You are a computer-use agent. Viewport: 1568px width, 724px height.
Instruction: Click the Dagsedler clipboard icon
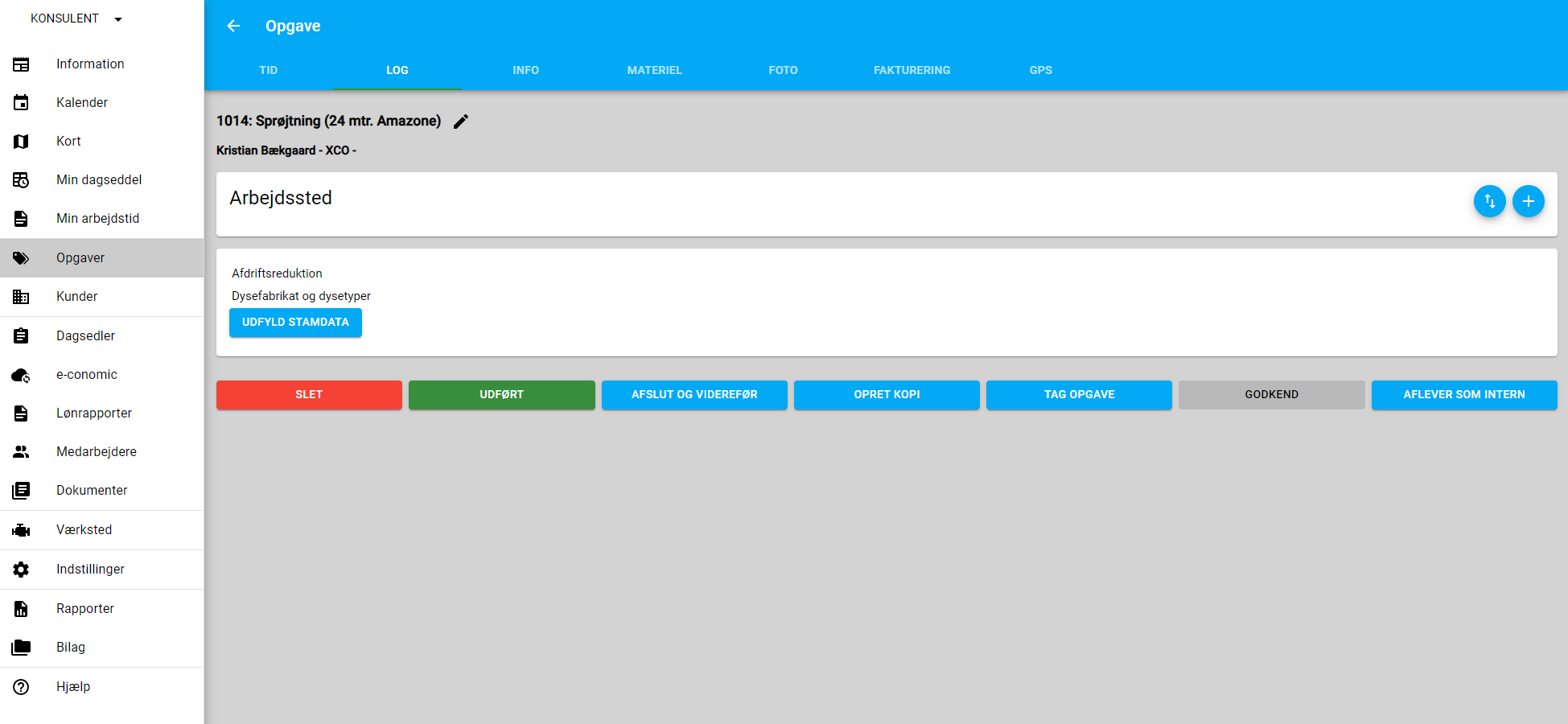[21, 336]
